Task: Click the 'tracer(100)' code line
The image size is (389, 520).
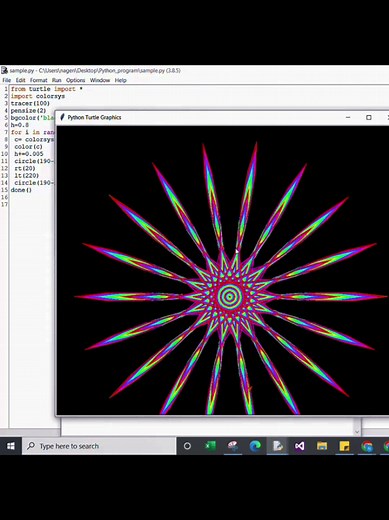Action: coord(30,103)
